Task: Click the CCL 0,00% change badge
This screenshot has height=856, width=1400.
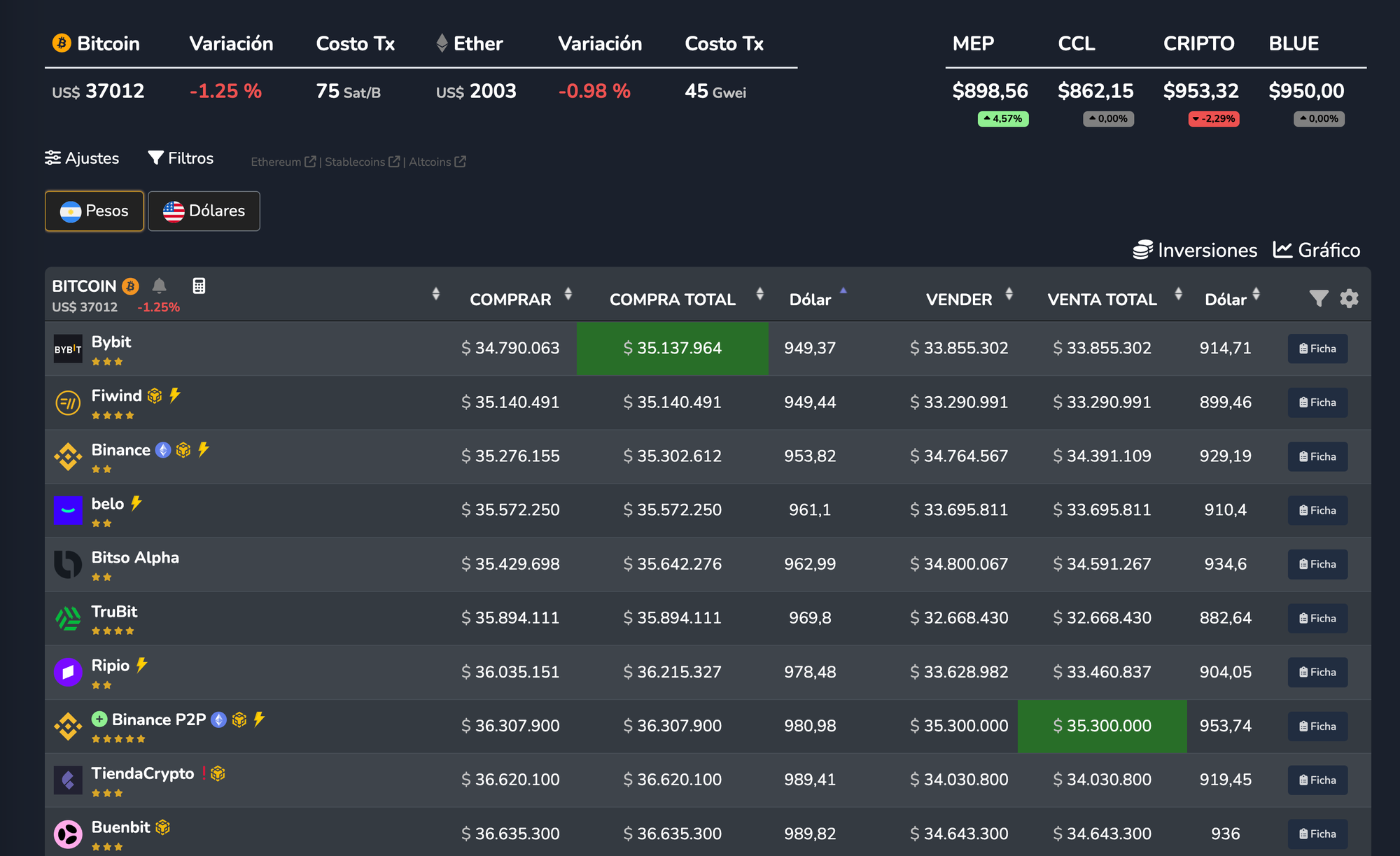Action: point(1109,119)
